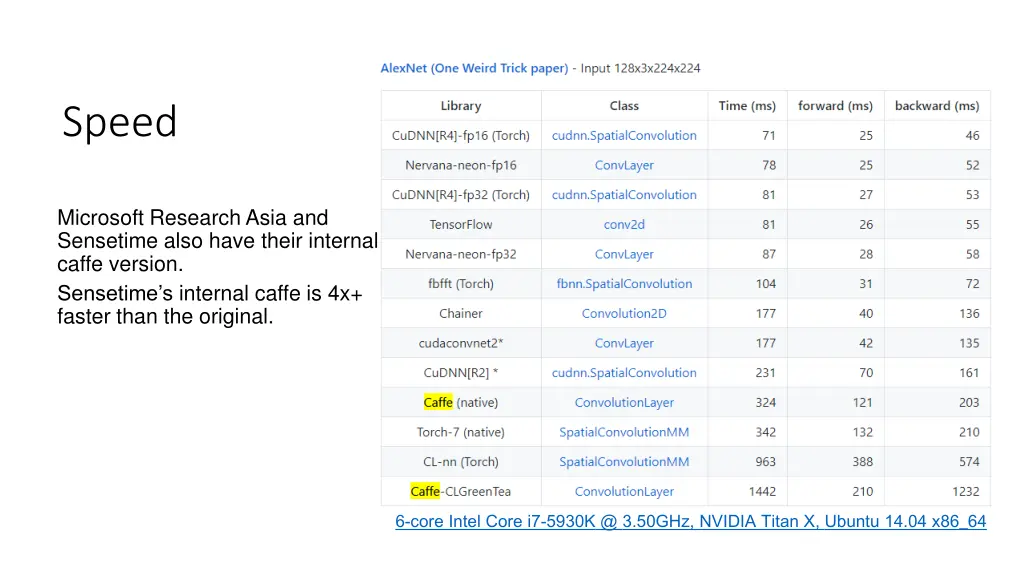The width and height of the screenshot is (1024, 576).
Task: Open cudnn.SpatialConvolution link in CuDNN[R4]-fp32 row
Action: pyautogui.click(x=624, y=195)
